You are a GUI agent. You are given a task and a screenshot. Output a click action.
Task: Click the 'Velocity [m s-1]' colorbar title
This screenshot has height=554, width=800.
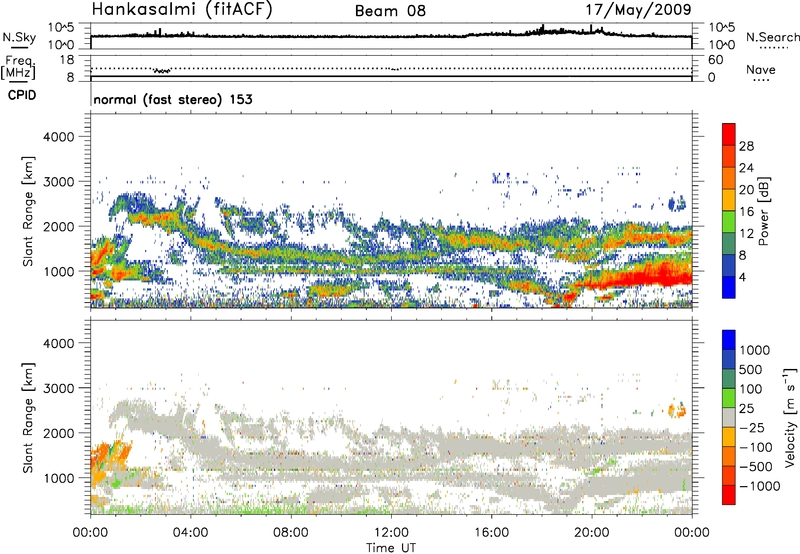pyautogui.click(x=790, y=417)
